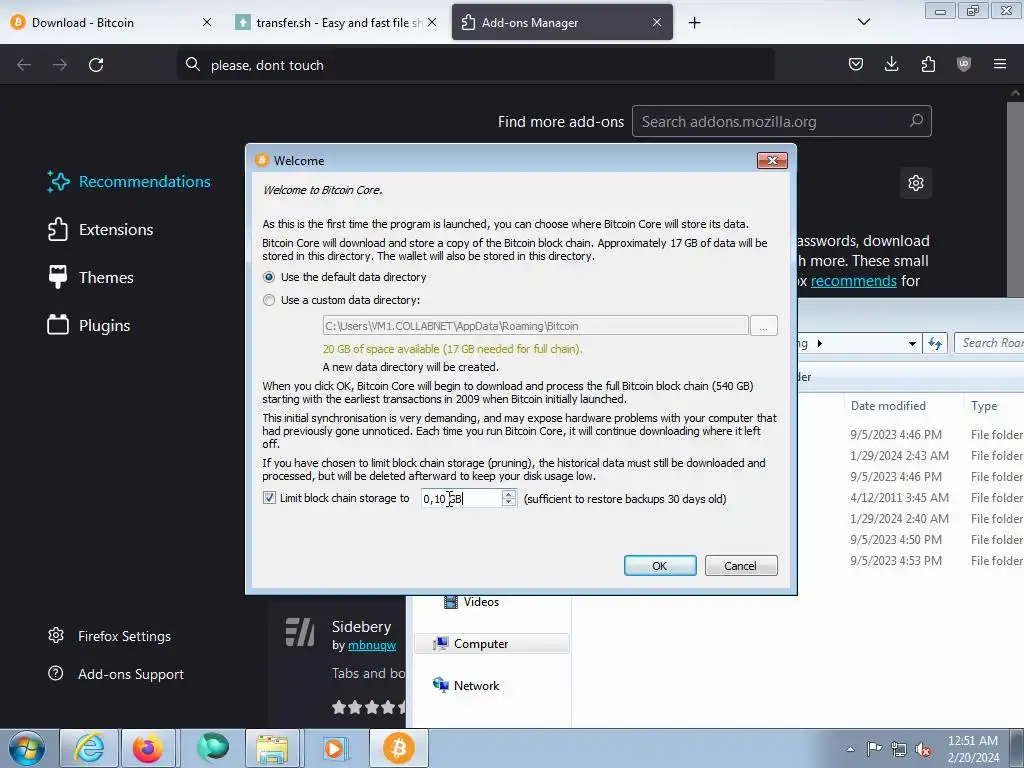
Task: Click the extensions puzzle icon in toolbar
Action: click(928, 64)
